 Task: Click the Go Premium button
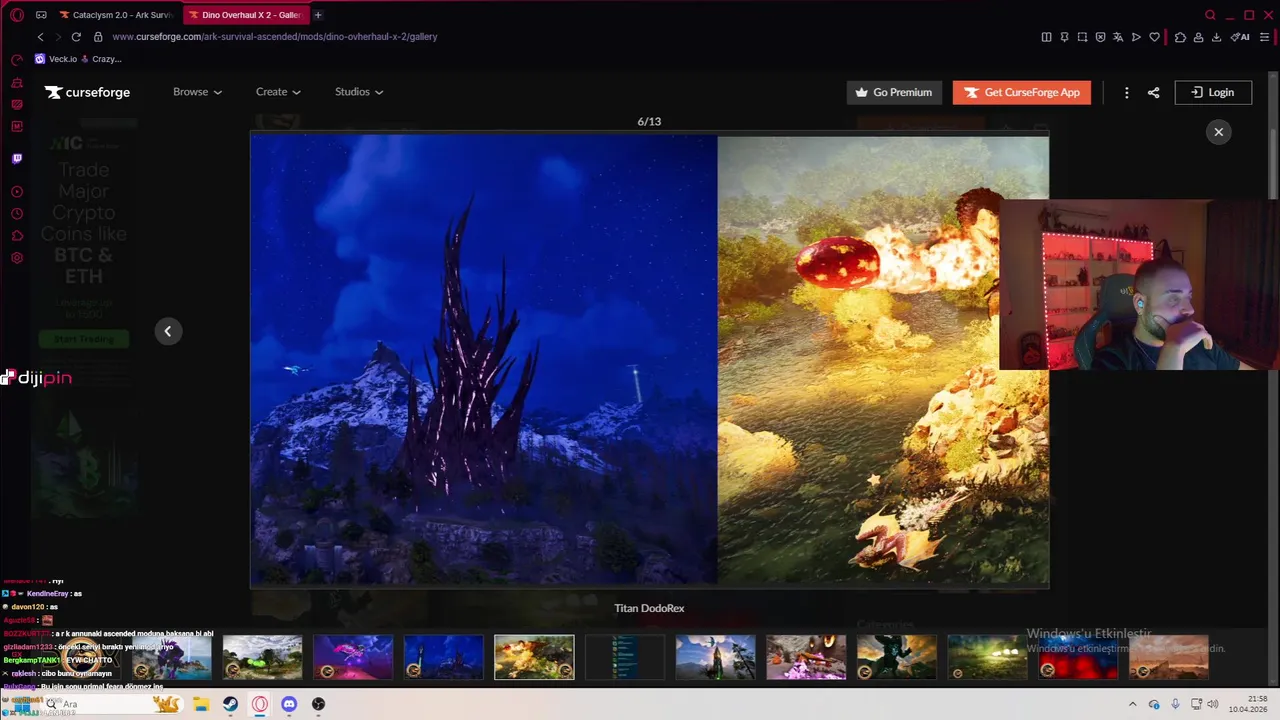(x=894, y=92)
